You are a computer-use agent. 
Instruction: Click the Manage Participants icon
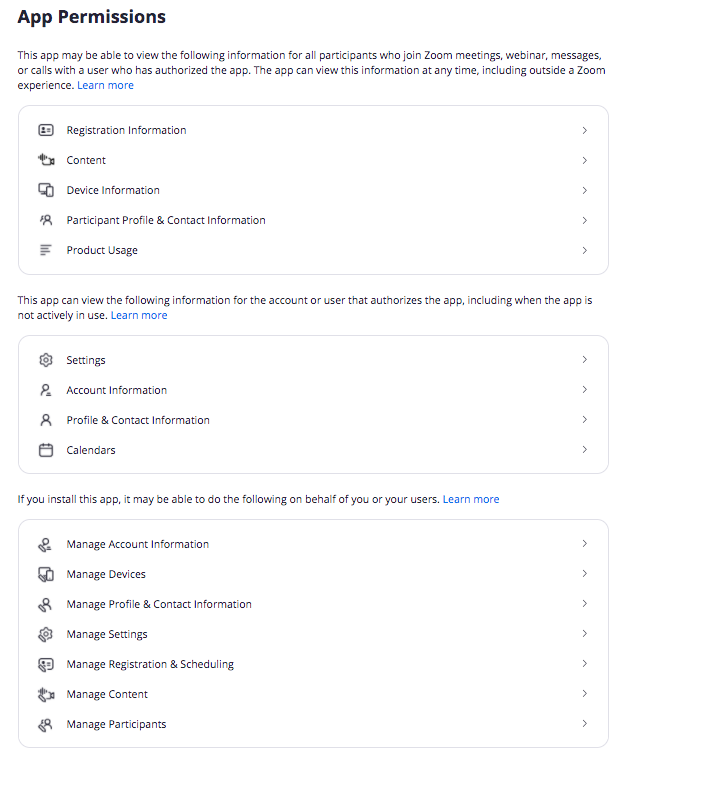coord(46,725)
